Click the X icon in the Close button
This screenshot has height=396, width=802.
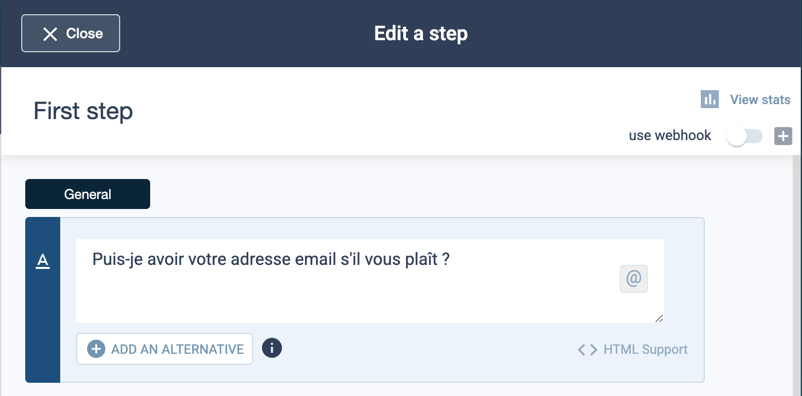50,34
